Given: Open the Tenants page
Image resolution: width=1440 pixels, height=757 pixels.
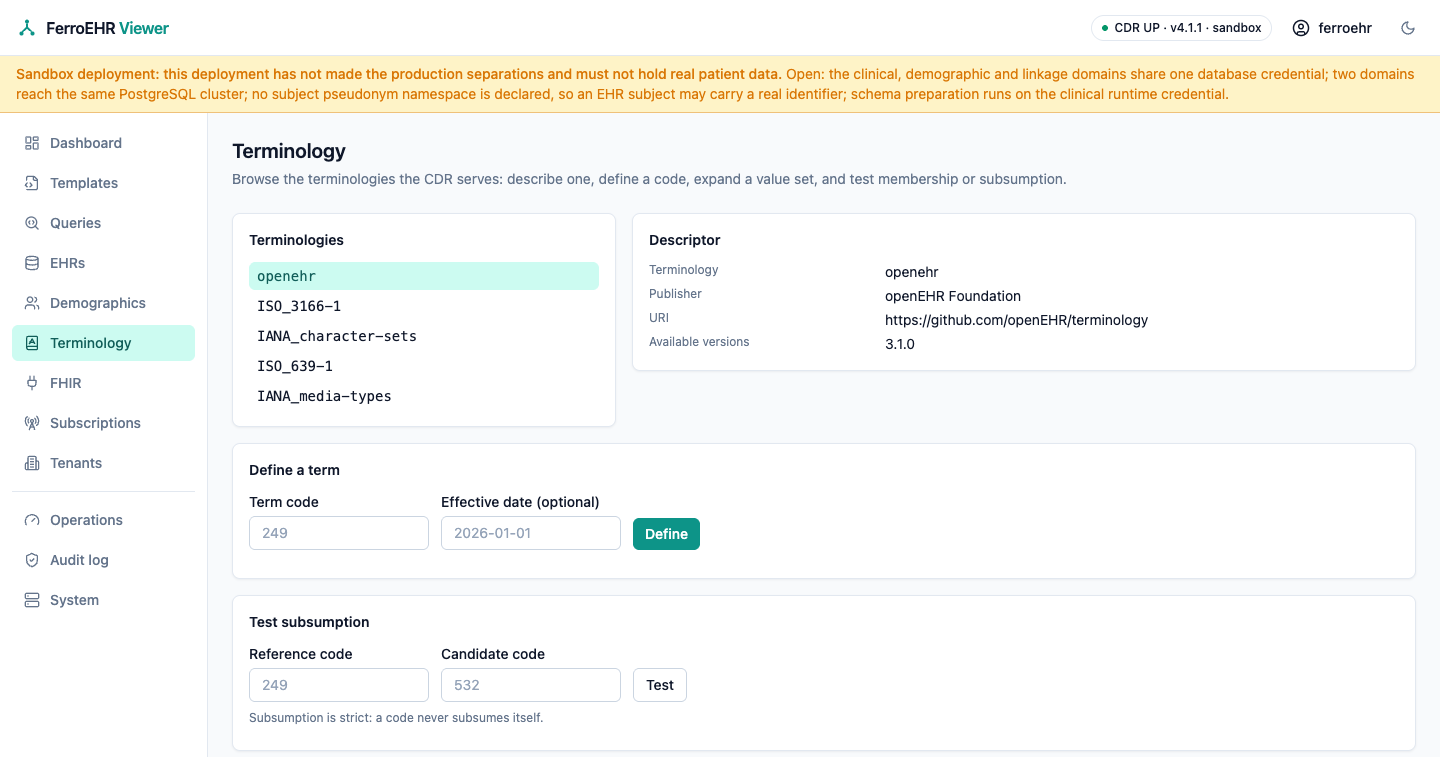Looking at the screenshot, I should 103,463.
